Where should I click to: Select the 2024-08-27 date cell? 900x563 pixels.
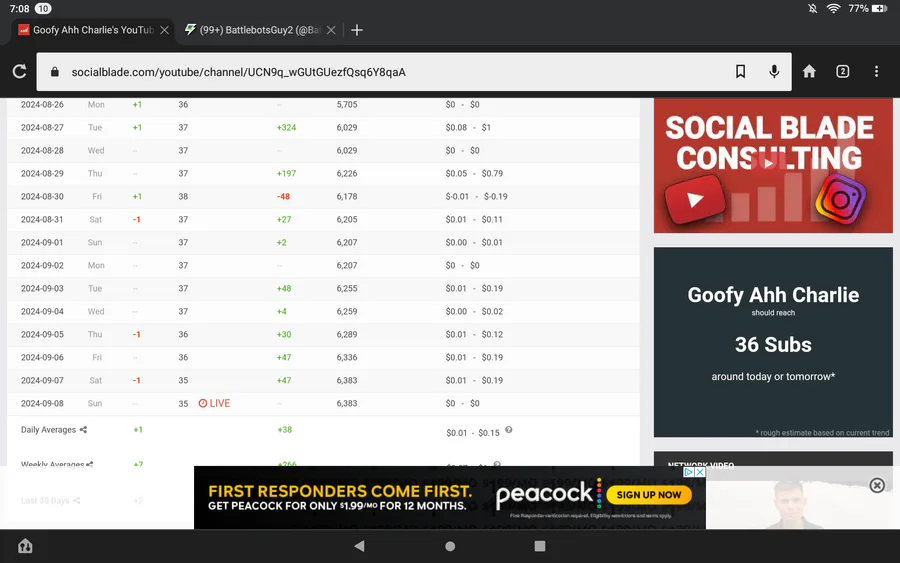tap(42, 127)
